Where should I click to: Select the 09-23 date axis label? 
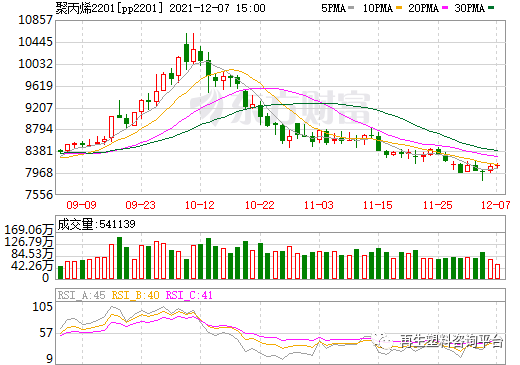pos(140,205)
